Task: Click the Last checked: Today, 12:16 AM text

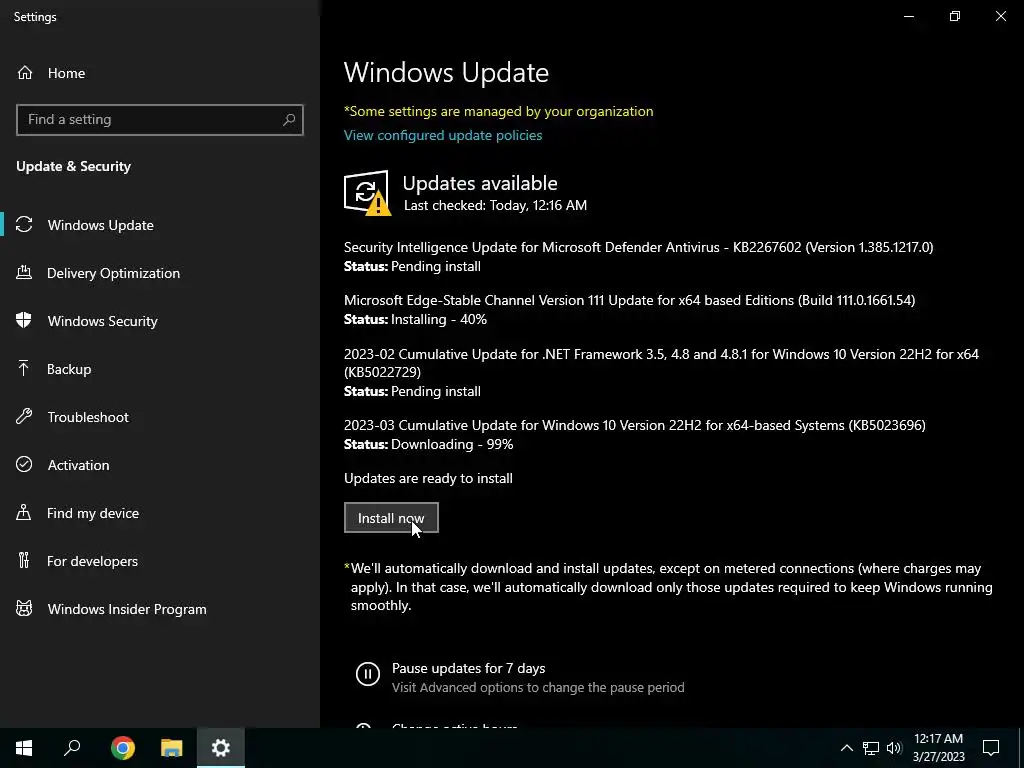Action: tap(495, 205)
